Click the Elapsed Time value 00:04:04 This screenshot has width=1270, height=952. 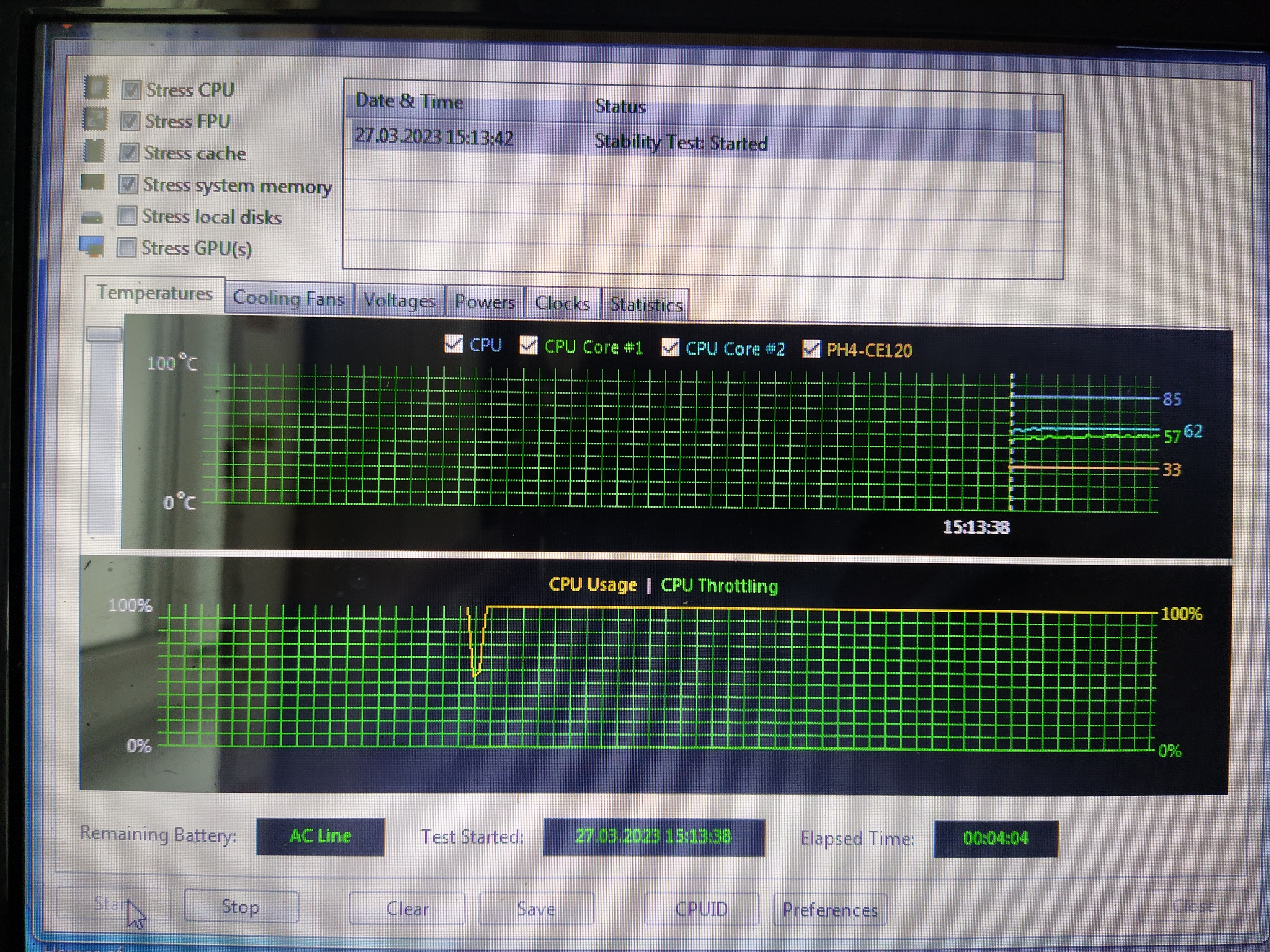tap(996, 839)
